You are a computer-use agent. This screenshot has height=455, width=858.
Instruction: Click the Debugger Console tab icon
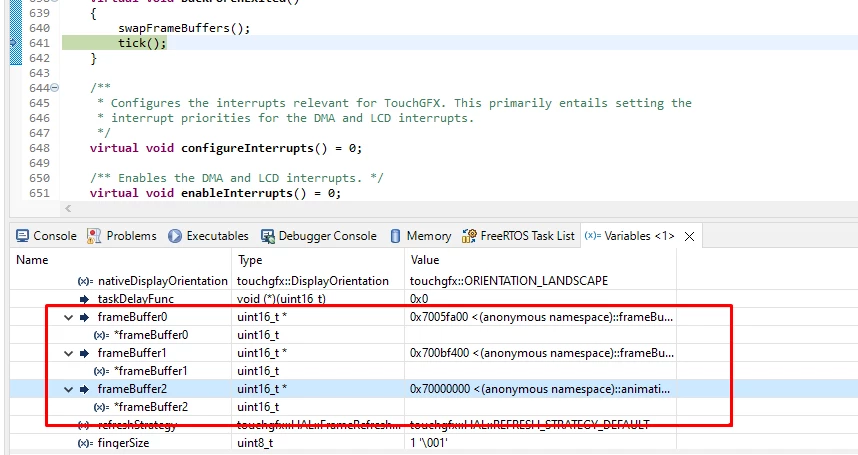pyautogui.click(x=268, y=236)
